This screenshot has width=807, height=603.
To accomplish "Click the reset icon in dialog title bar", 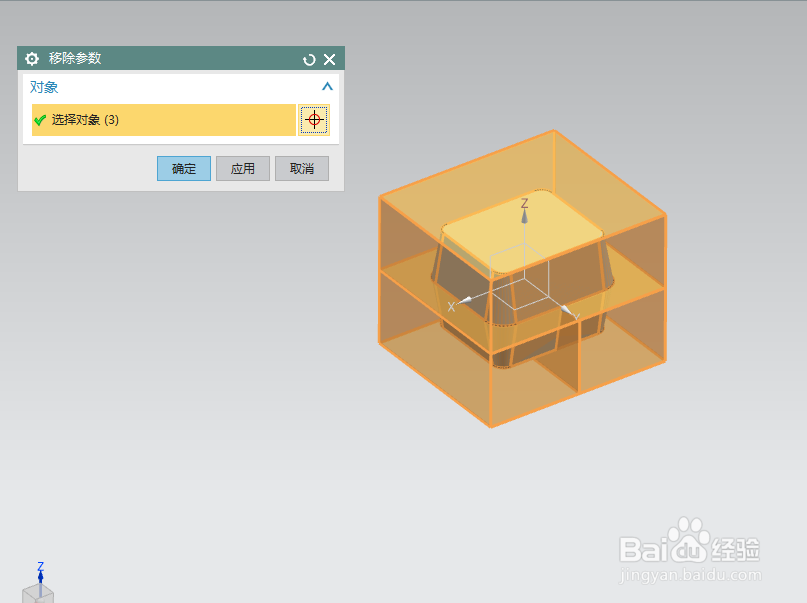I will (309, 60).
